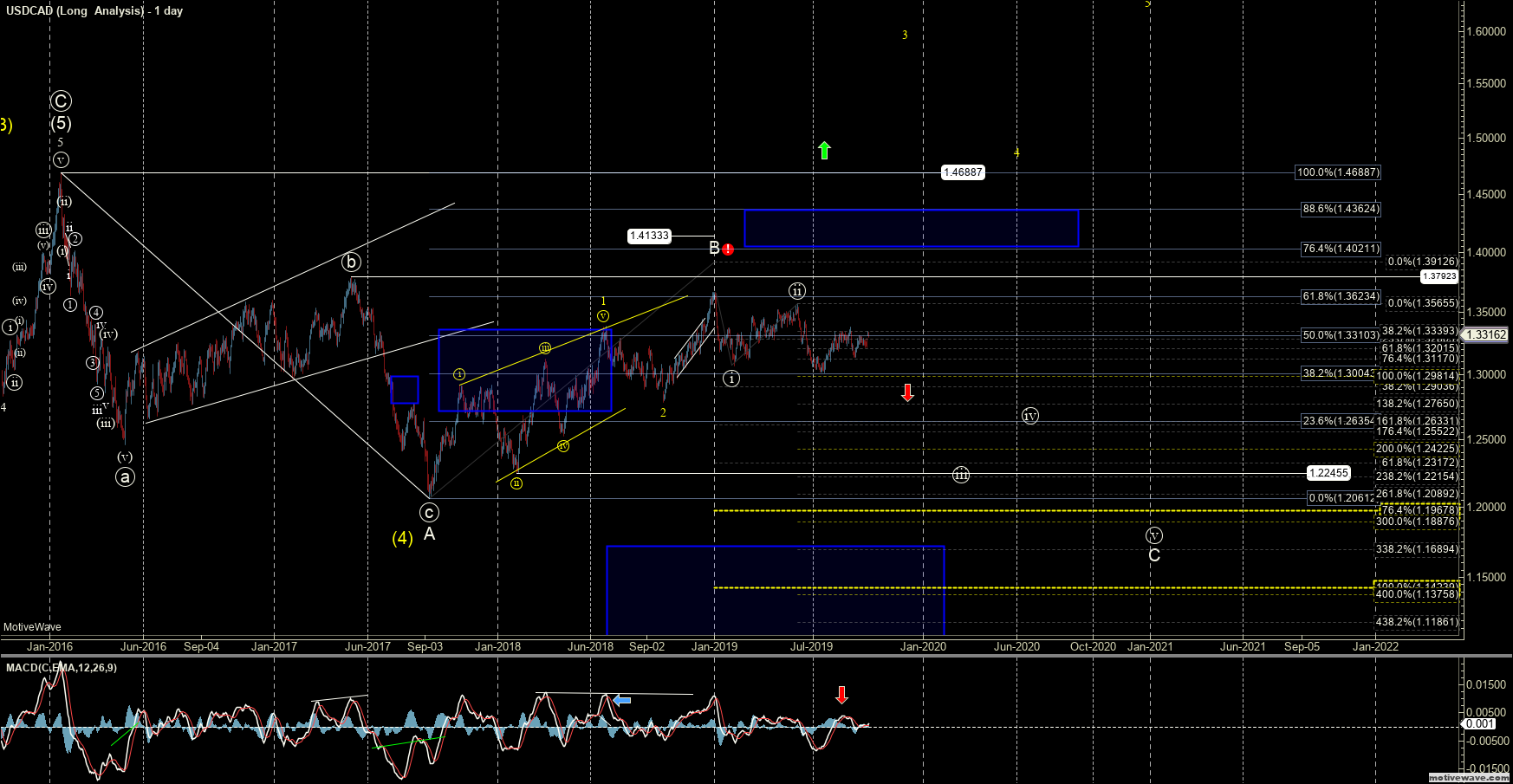Select the 0.0%(1.39126) extension label

coord(1423,262)
